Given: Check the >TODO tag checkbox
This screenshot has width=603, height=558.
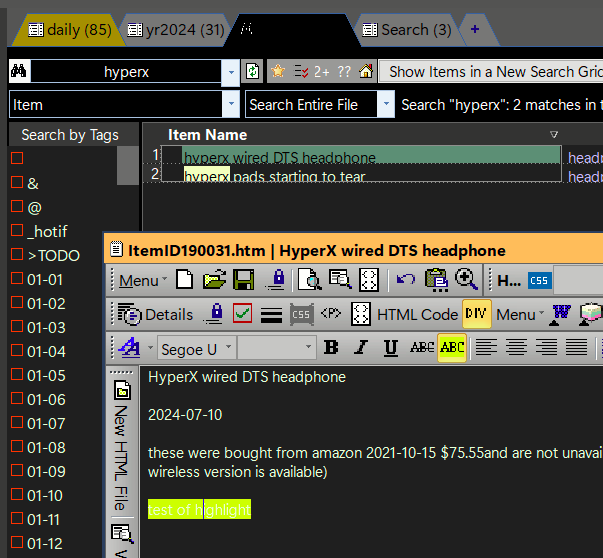Looking at the screenshot, I should tap(17, 254).
